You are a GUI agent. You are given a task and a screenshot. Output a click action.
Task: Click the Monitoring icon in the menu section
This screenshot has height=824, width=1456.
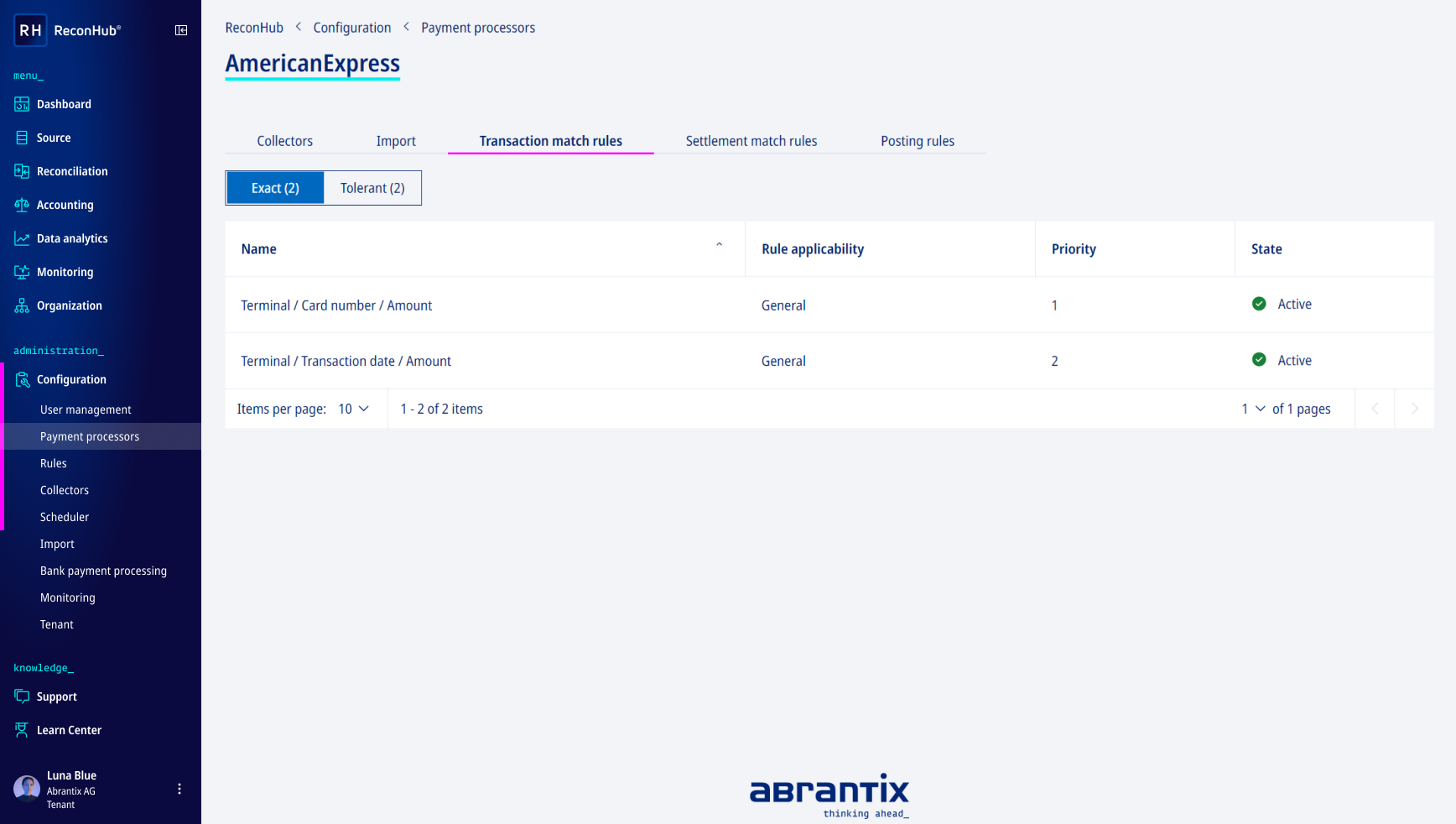(x=22, y=272)
